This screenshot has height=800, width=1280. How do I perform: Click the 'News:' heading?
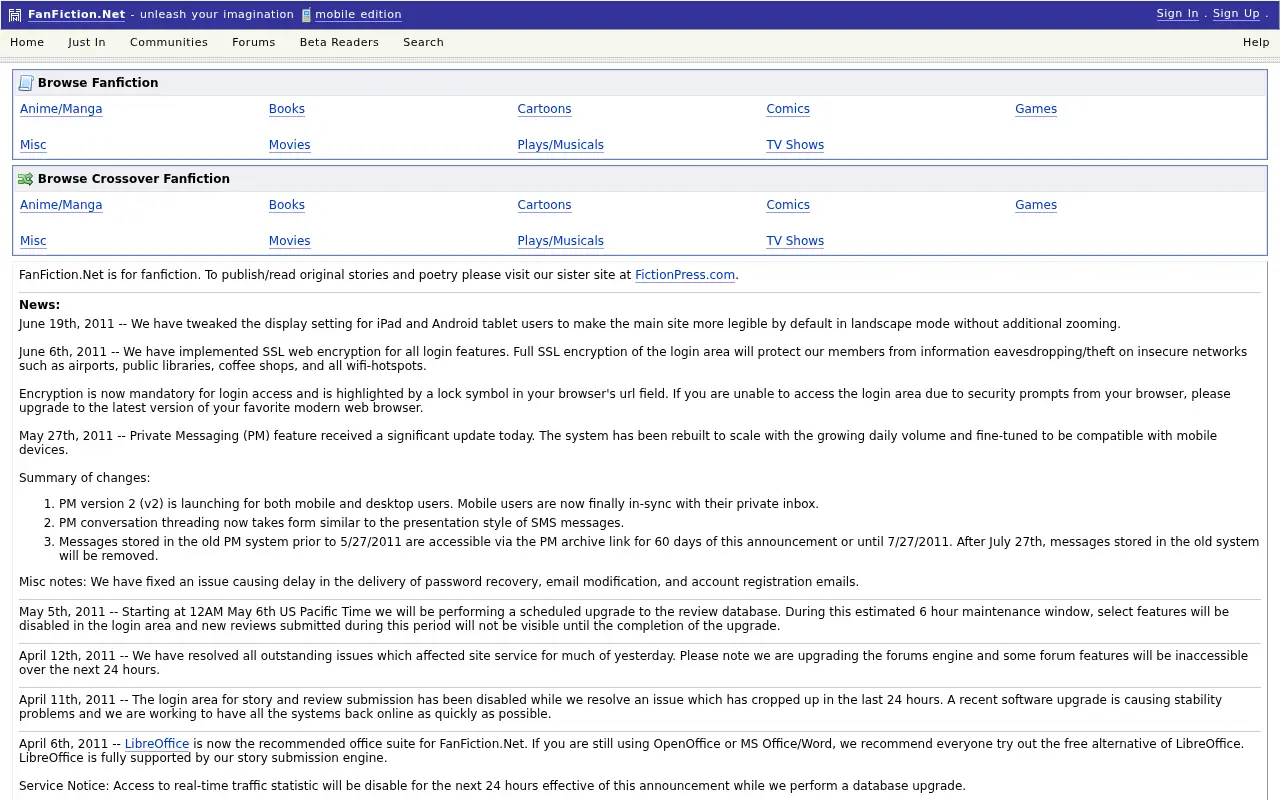point(39,305)
